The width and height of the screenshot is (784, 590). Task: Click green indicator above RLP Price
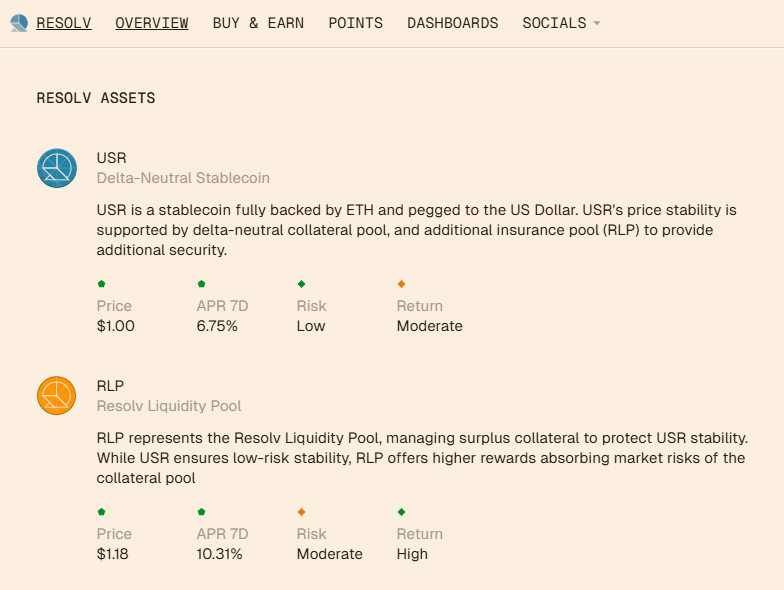101,512
